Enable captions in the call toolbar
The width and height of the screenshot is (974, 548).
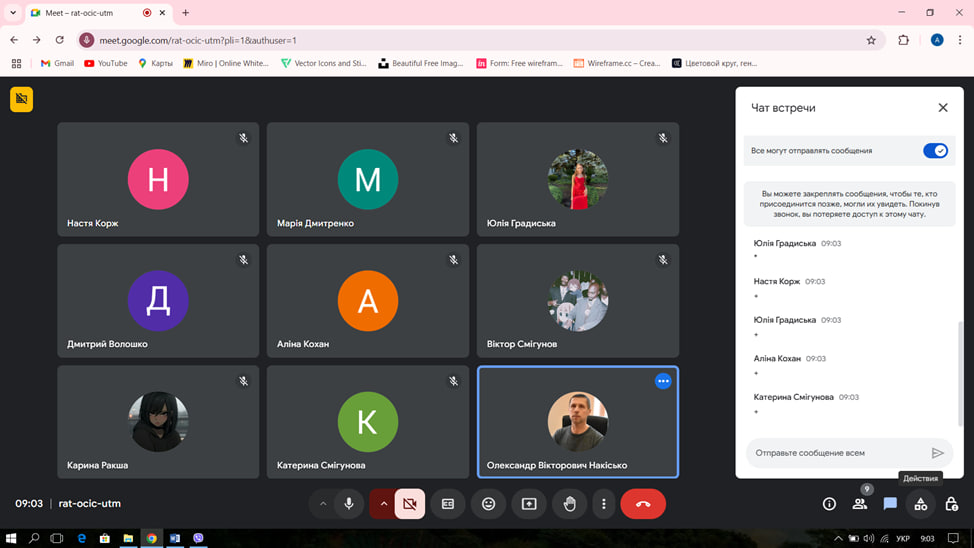[448, 504]
